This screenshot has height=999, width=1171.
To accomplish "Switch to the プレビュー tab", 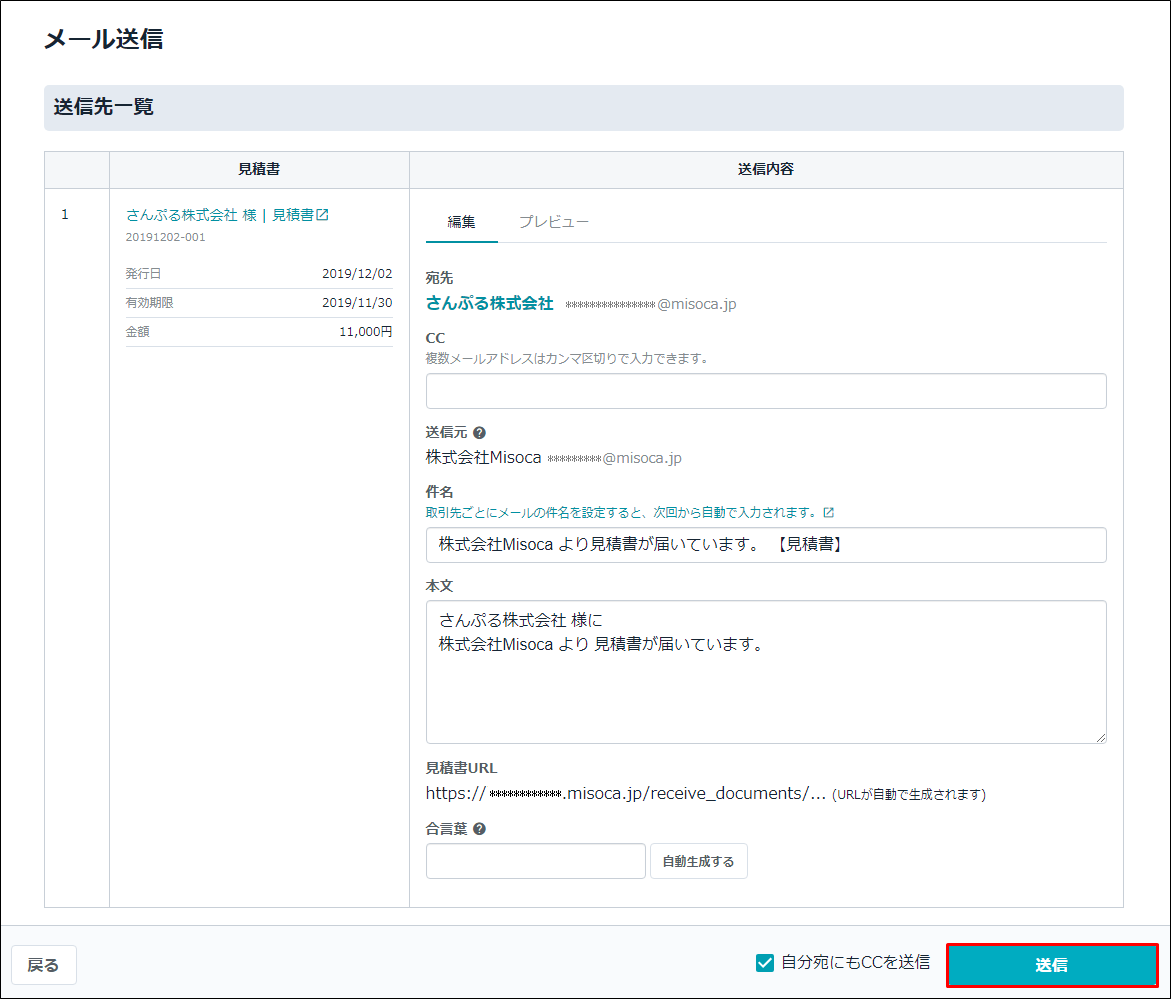I will [x=553, y=222].
